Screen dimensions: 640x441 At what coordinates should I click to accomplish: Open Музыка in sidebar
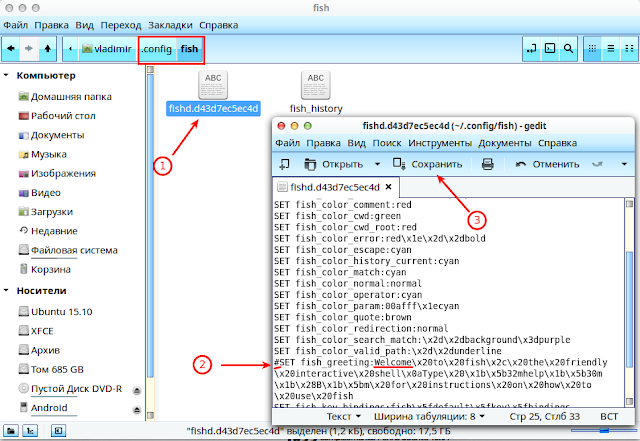(43, 154)
